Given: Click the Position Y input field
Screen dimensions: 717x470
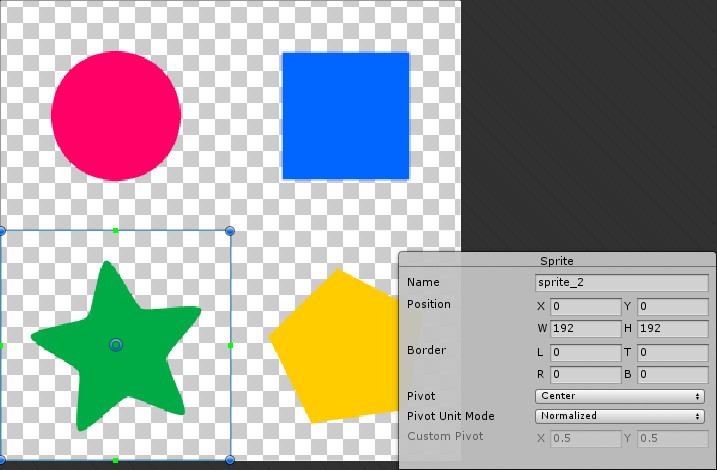Looking at the screenshot, I should click(x=673, y=306).
